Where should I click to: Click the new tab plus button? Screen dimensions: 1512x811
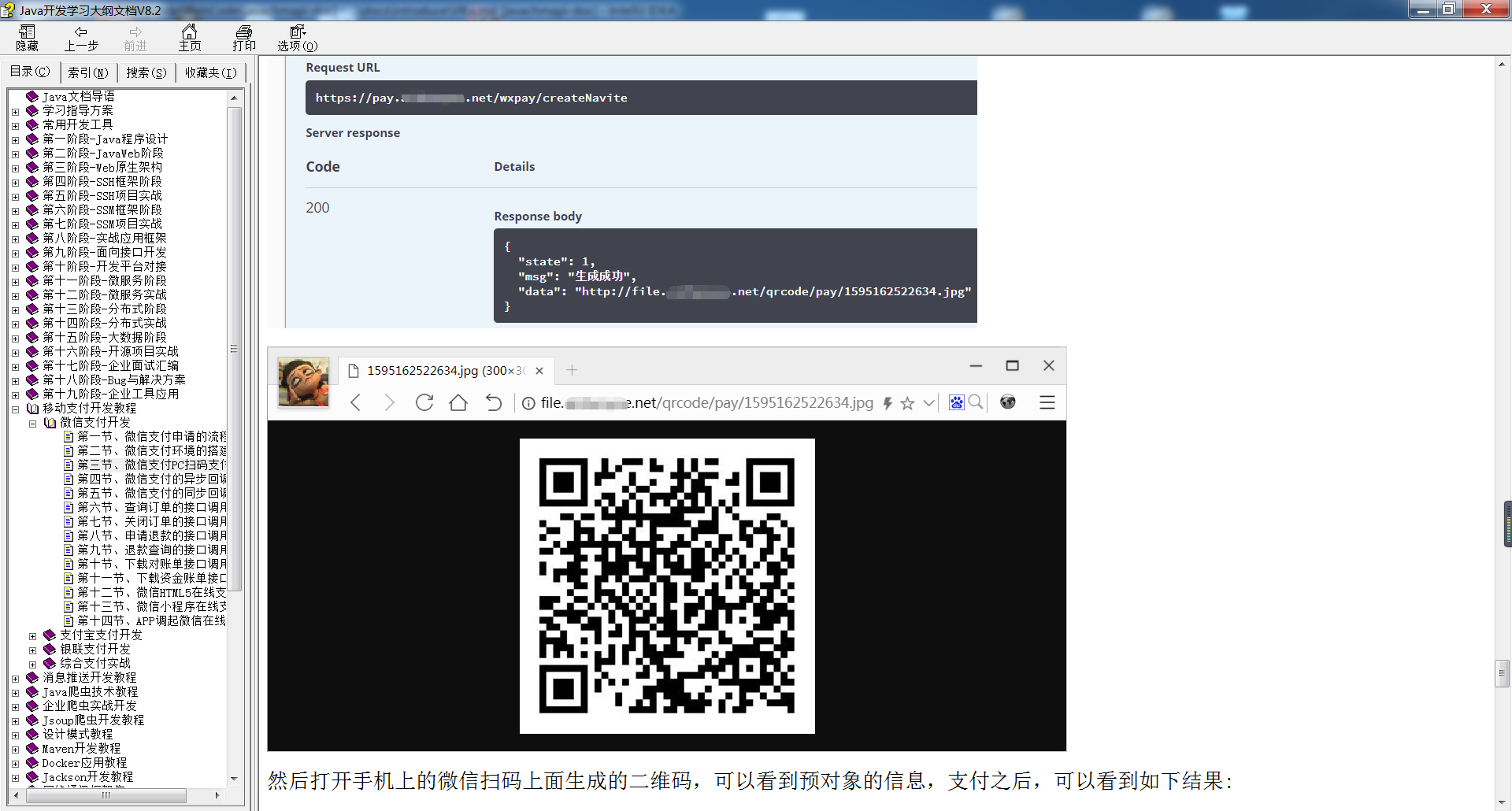point(572,370)
